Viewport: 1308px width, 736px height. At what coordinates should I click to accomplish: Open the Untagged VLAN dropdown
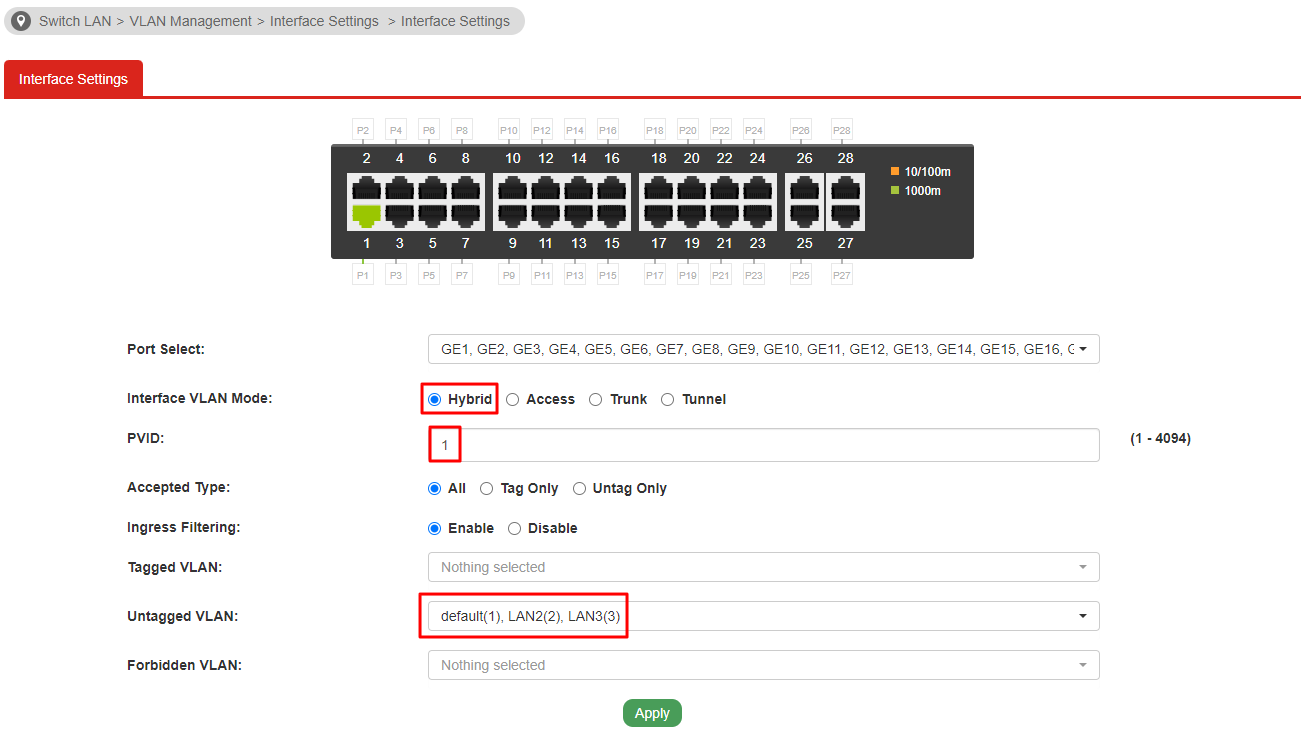click(763, 616)
